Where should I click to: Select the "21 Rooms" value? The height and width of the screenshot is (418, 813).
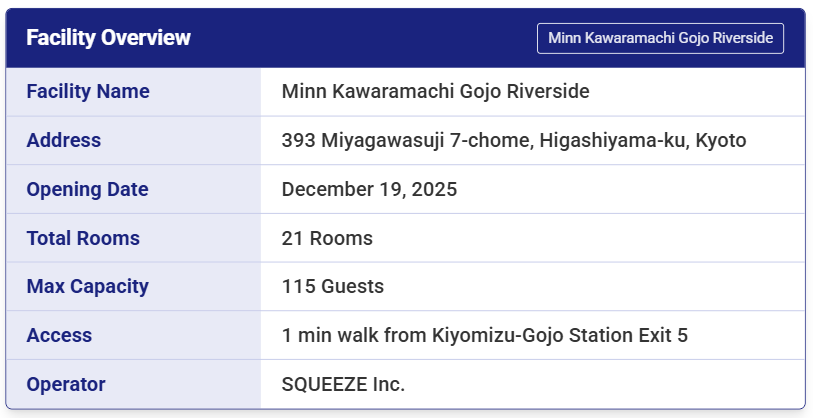point(327,238)
